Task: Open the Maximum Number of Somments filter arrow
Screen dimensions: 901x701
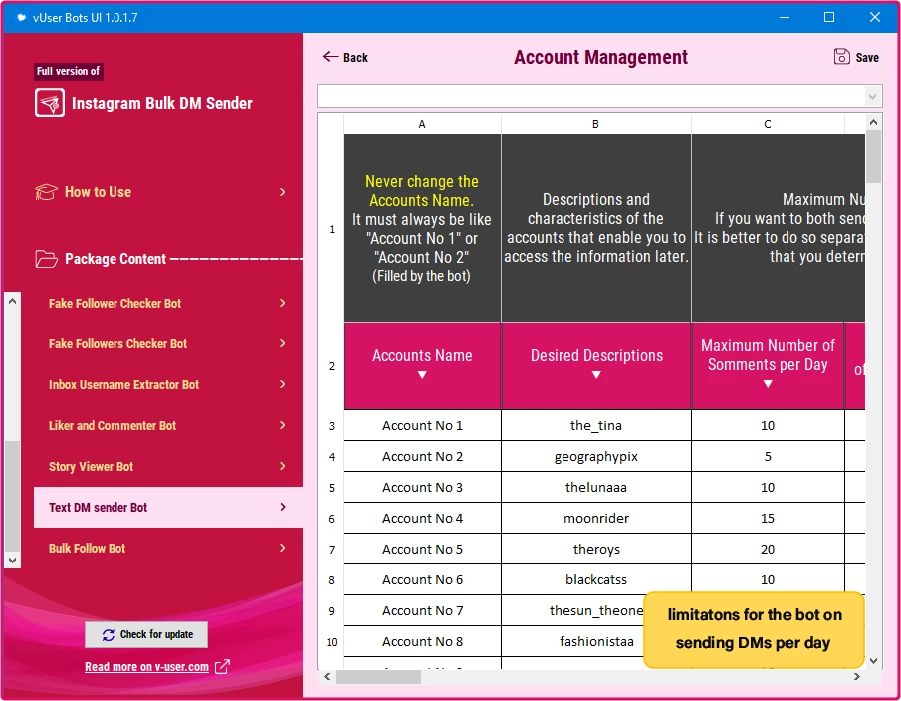Action: point(768,384)
